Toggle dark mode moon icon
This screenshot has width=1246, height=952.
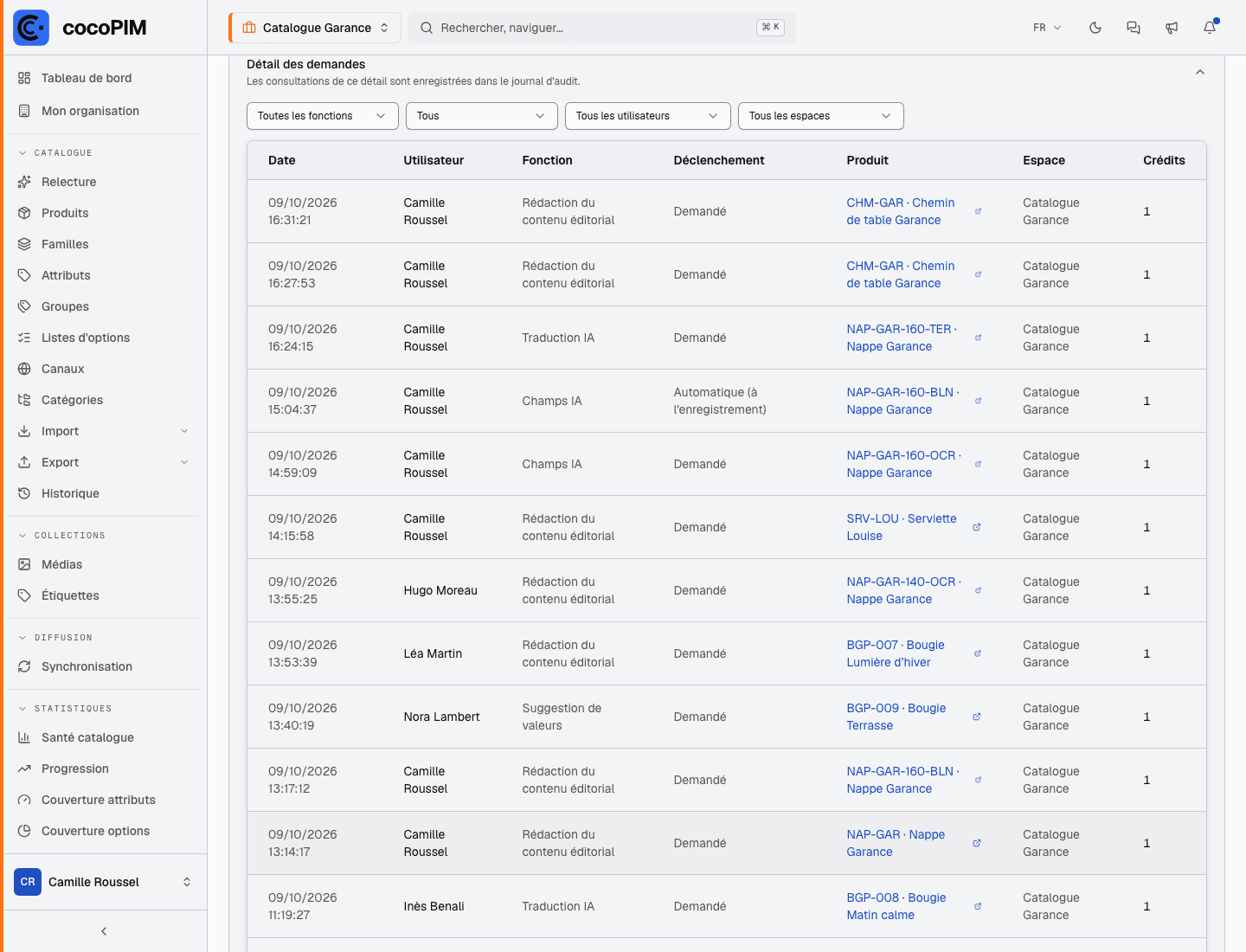click(x=1095, y=28)
